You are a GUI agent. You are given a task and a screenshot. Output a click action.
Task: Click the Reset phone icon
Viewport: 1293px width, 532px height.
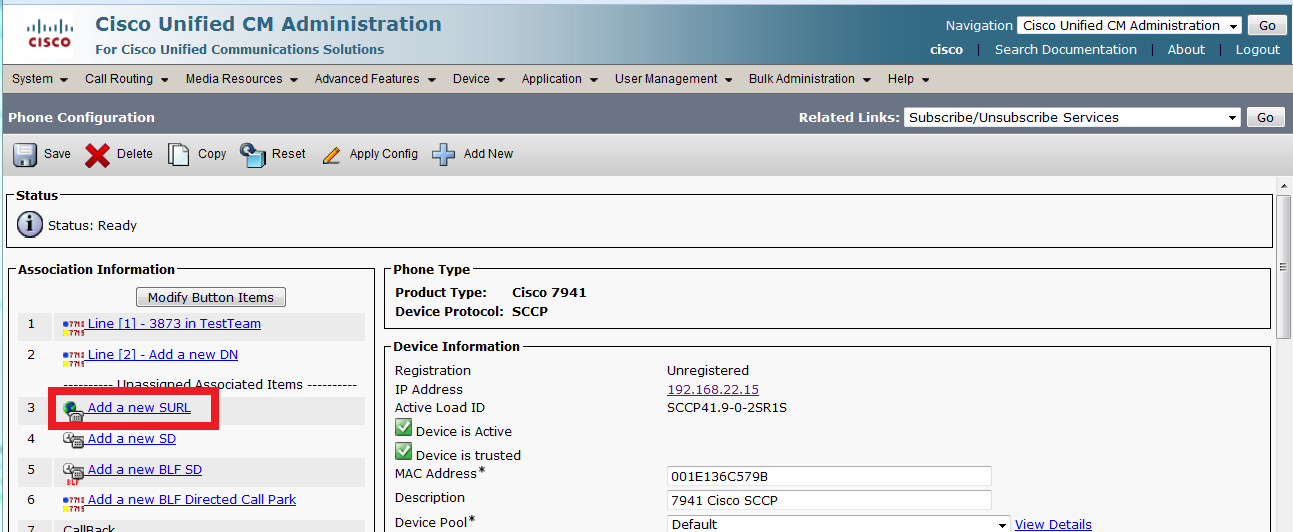[253, 154]
